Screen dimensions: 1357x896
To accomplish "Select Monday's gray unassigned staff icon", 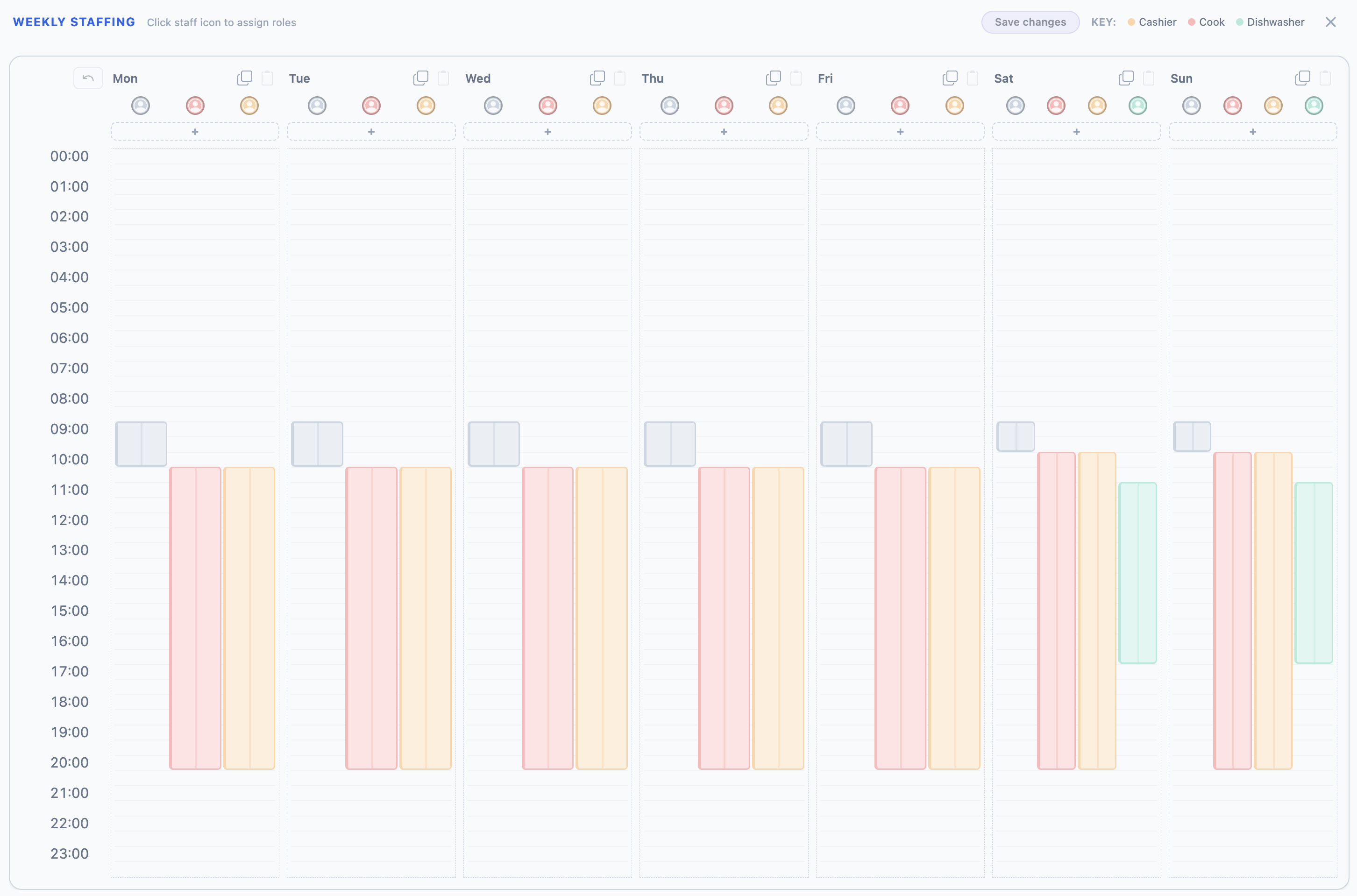I will point(141,106).
